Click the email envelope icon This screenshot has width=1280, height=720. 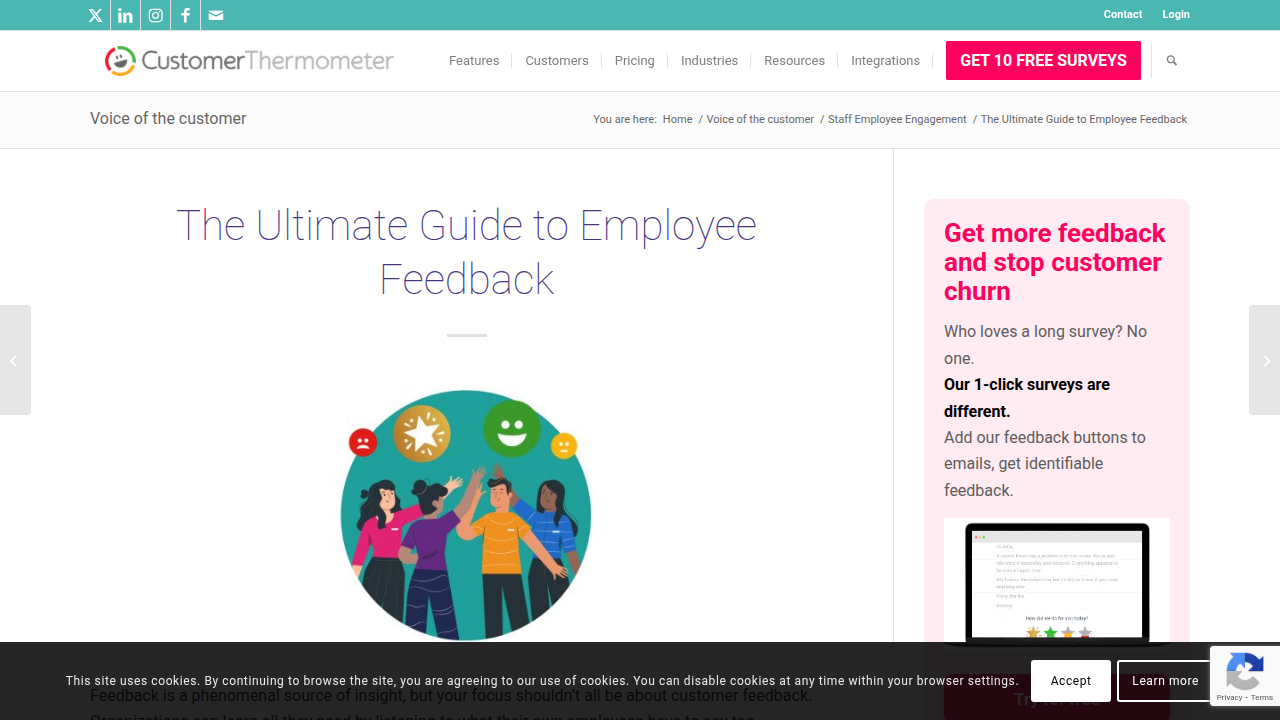pyautogui.click(x=216, y=15)
